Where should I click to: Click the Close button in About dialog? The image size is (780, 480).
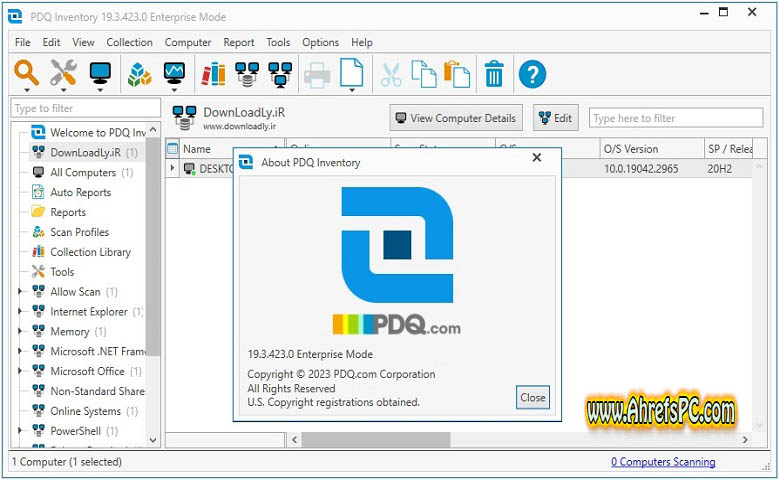[x=533, y=397]
